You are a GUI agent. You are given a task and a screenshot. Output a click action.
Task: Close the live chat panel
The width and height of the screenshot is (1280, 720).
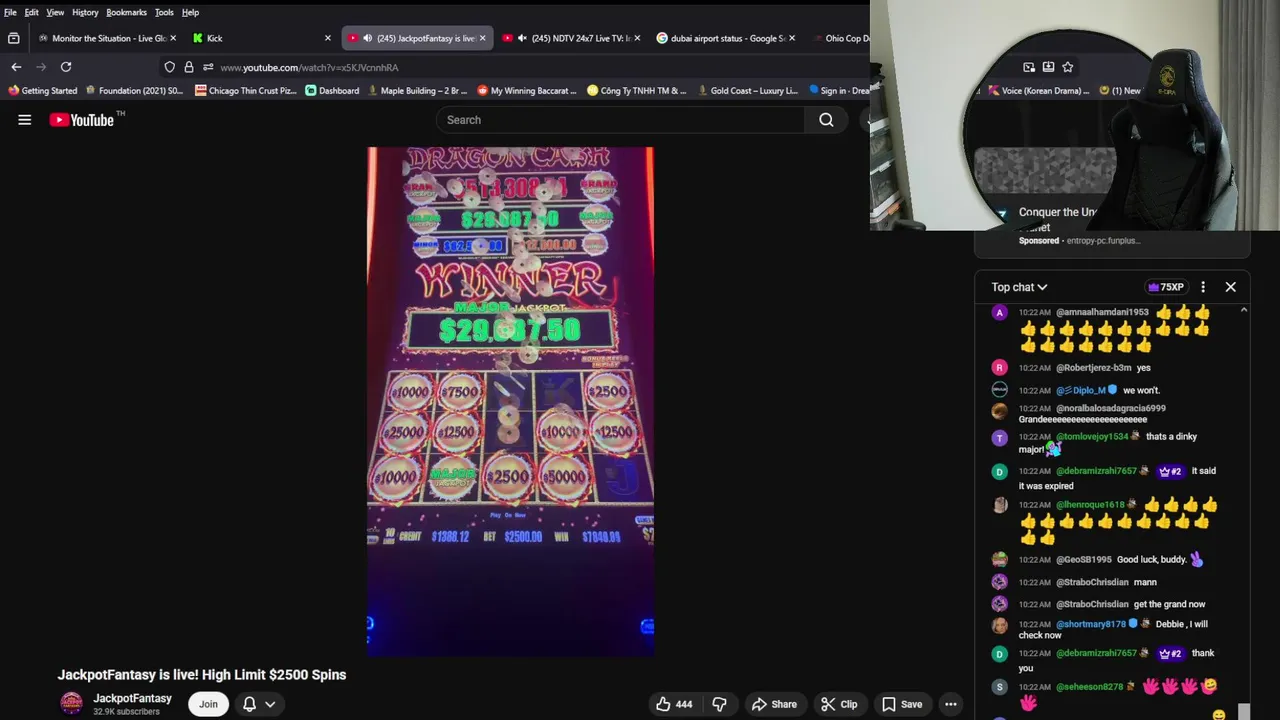click(1231, 287)
